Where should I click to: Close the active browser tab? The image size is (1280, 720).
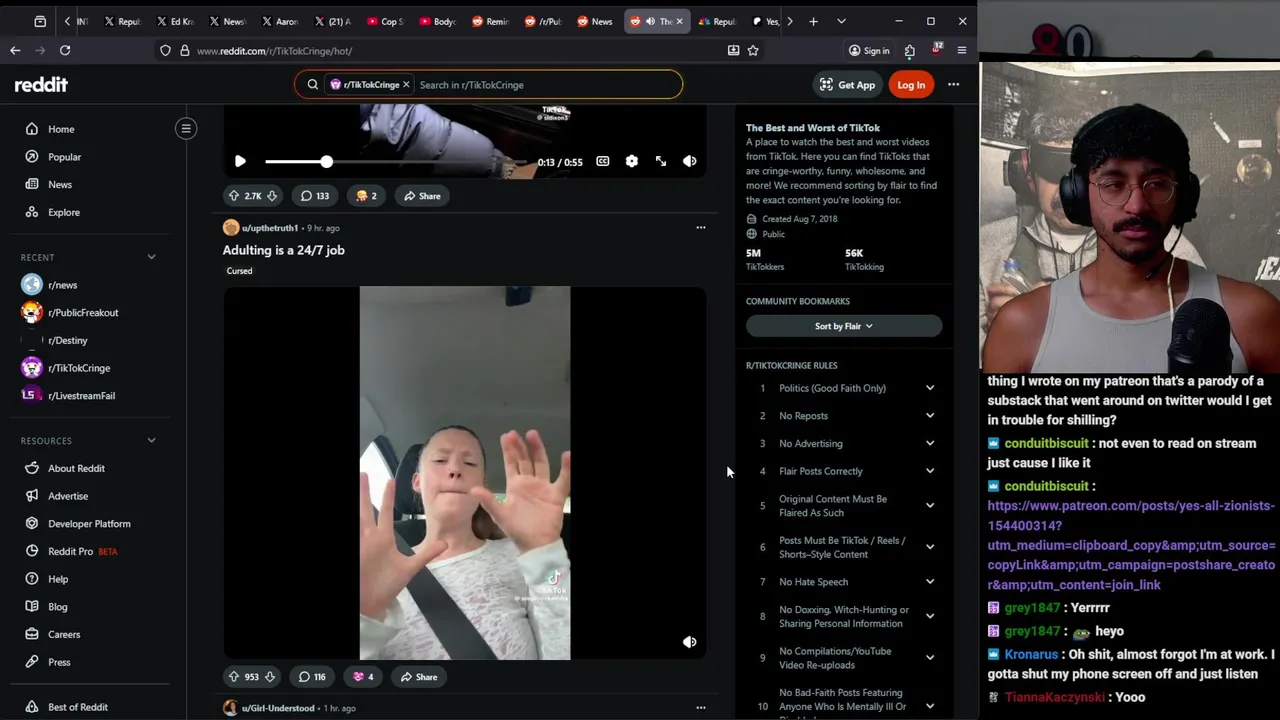click(679, 21)
